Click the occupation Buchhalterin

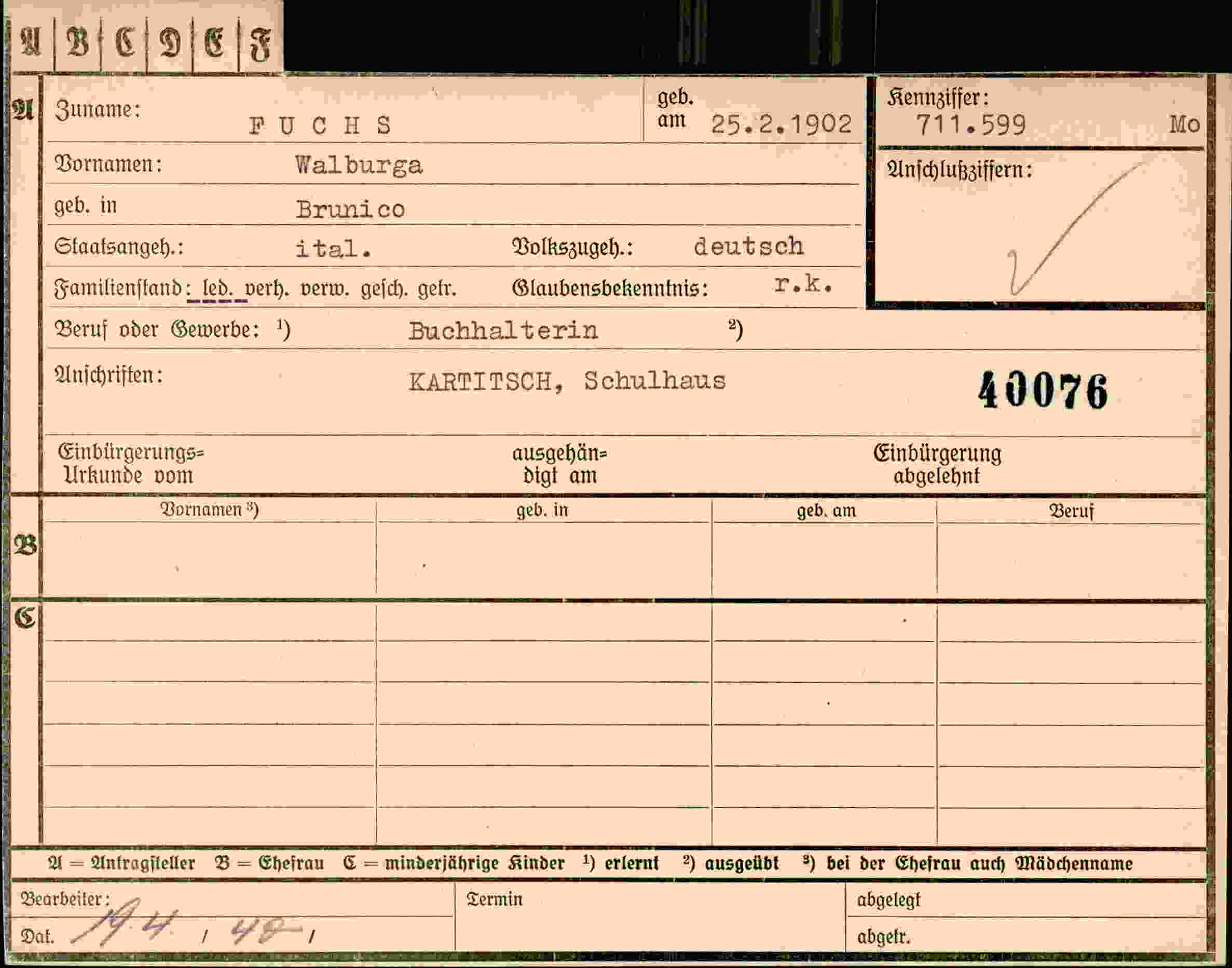[x=503, y=330]
